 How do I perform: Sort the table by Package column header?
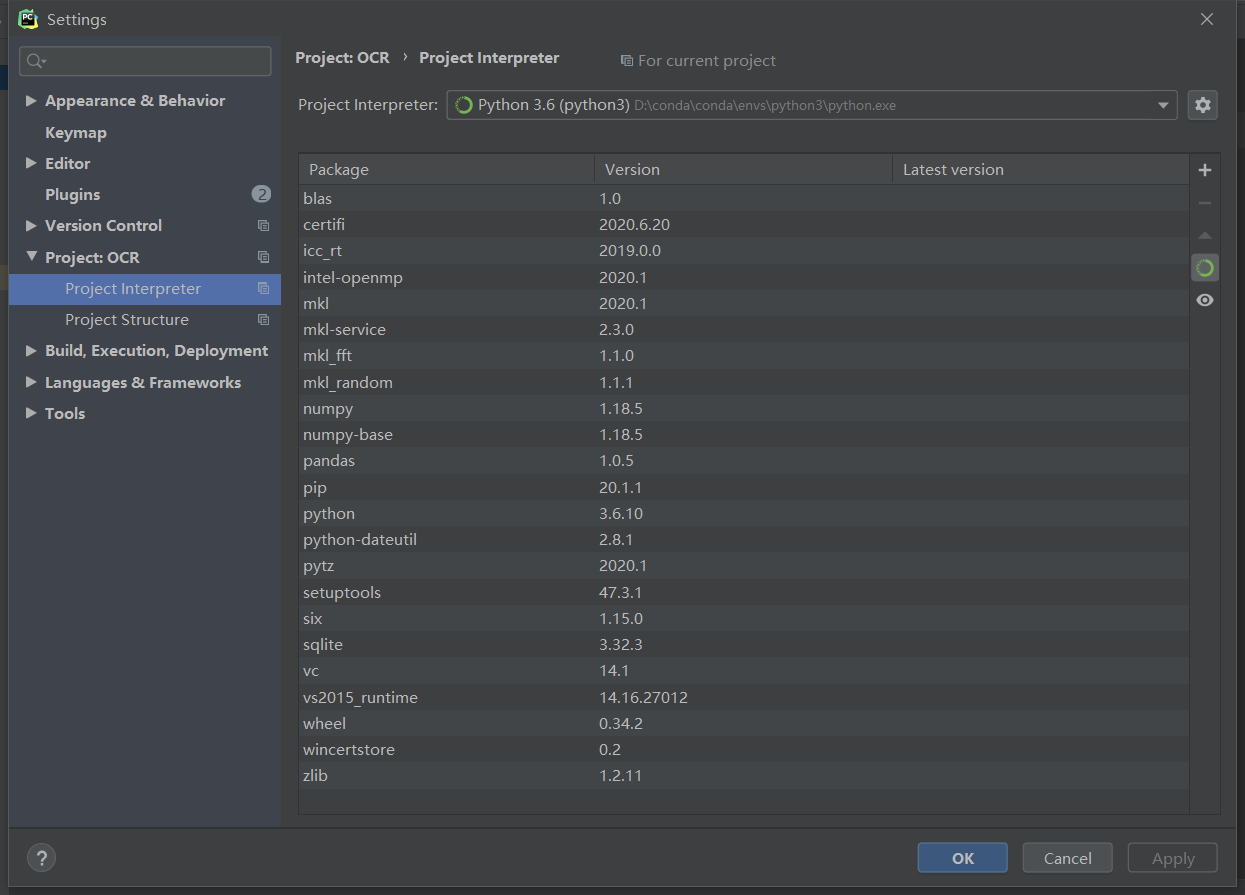(446, 170)
